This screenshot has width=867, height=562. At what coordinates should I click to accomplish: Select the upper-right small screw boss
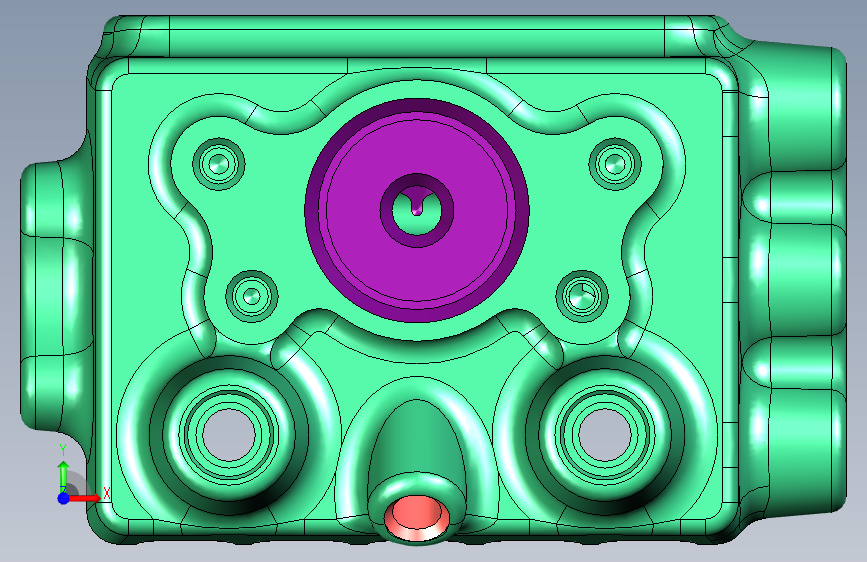pos(615,164)
